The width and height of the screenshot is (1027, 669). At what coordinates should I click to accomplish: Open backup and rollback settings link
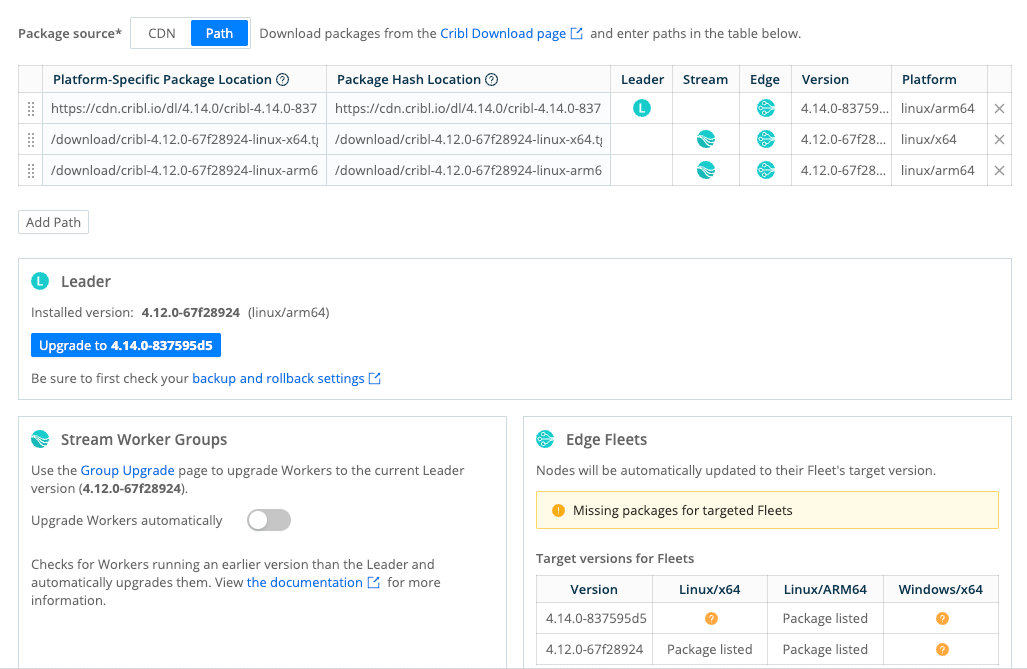coord(278,379)
